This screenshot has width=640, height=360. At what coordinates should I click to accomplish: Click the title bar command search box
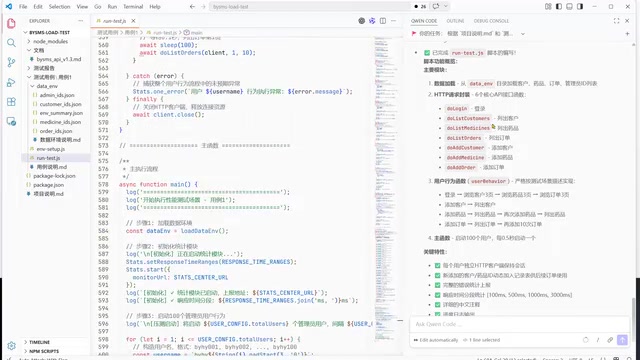(x=310, y=7)
